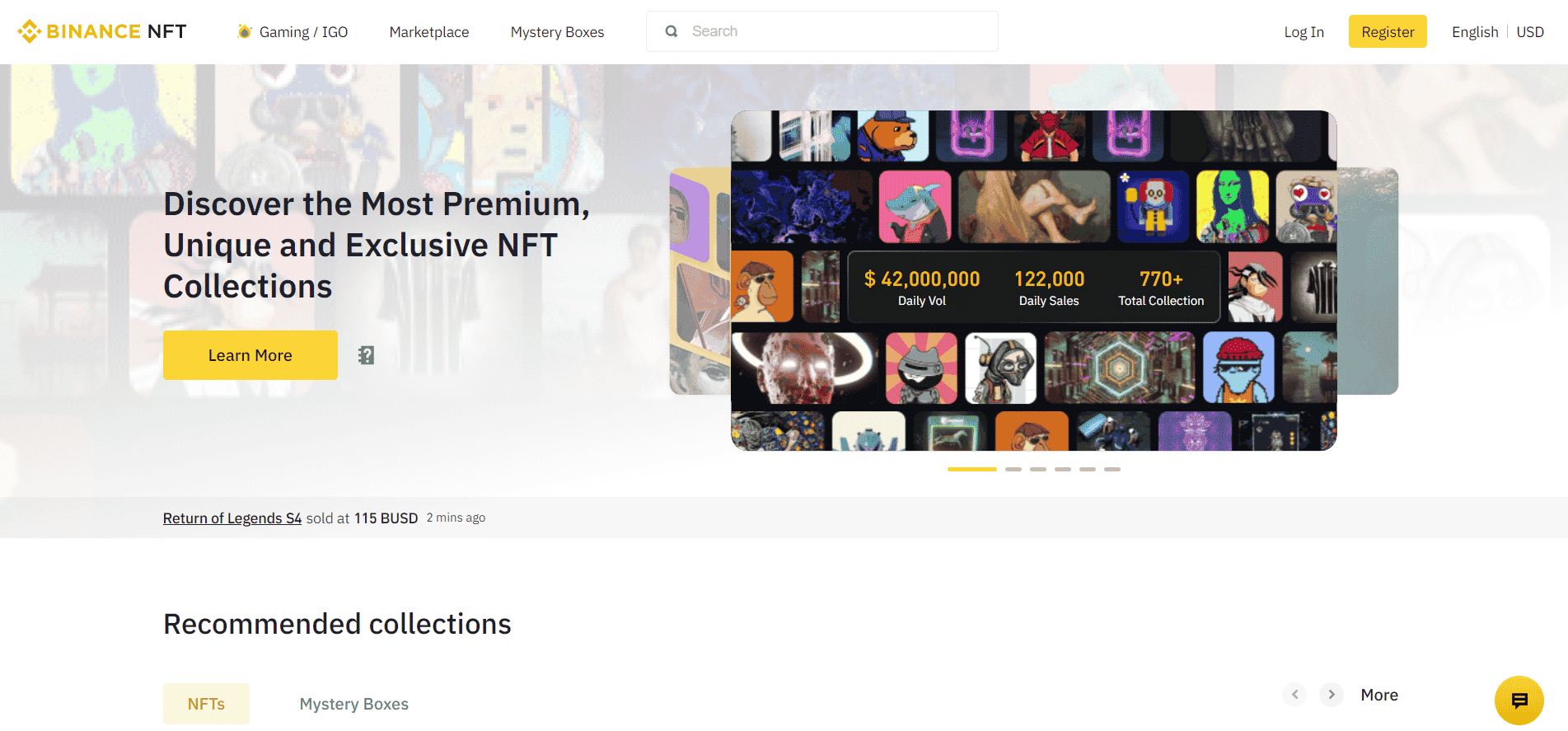
Task: Open the chat support bubble
Action: (x=1519, y=701)
